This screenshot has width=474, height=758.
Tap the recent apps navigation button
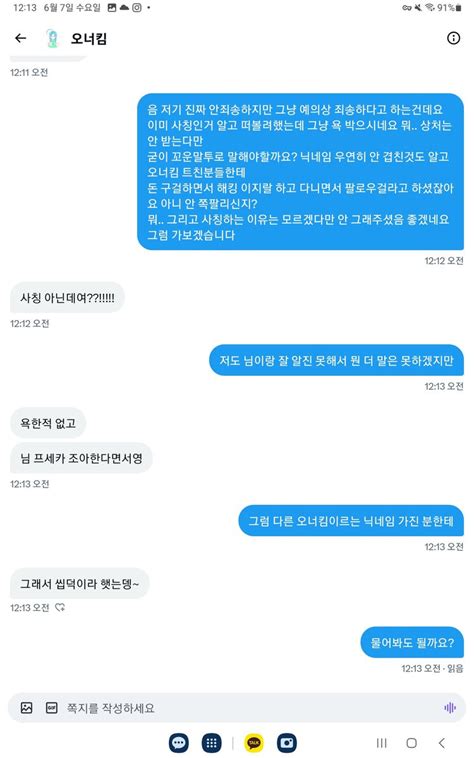(x=381, y=743)
